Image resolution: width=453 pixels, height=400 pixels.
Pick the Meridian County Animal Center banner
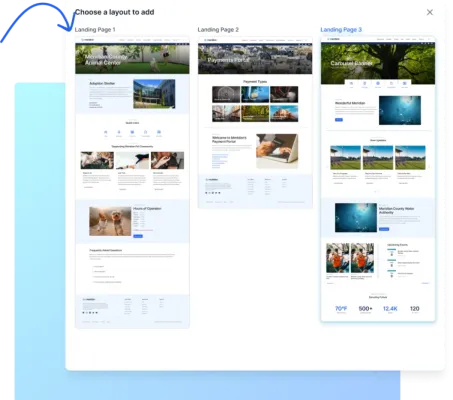click(132, 59)
